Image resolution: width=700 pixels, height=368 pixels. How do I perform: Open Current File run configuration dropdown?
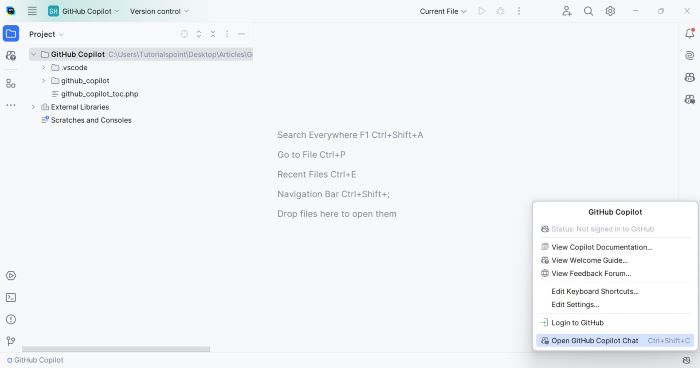443,11
